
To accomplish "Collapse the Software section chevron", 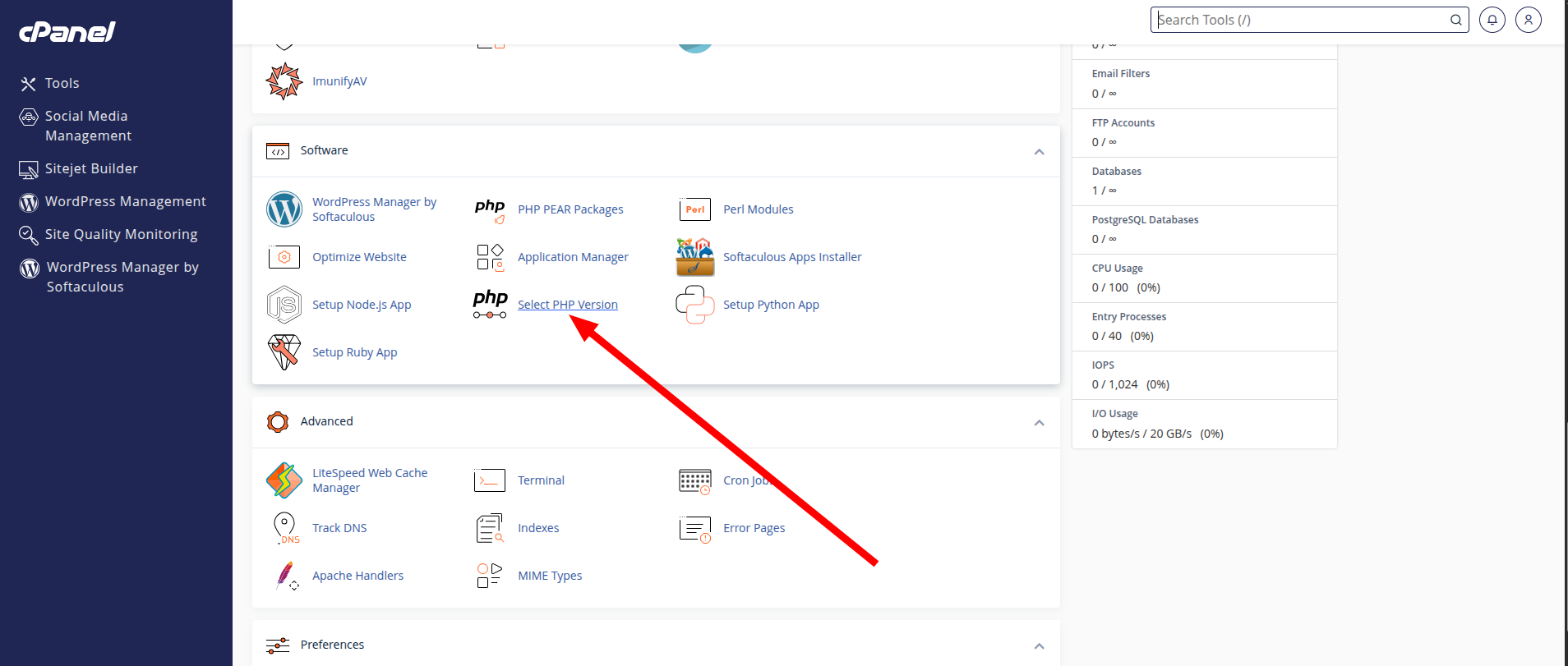I will (1040, 152).
